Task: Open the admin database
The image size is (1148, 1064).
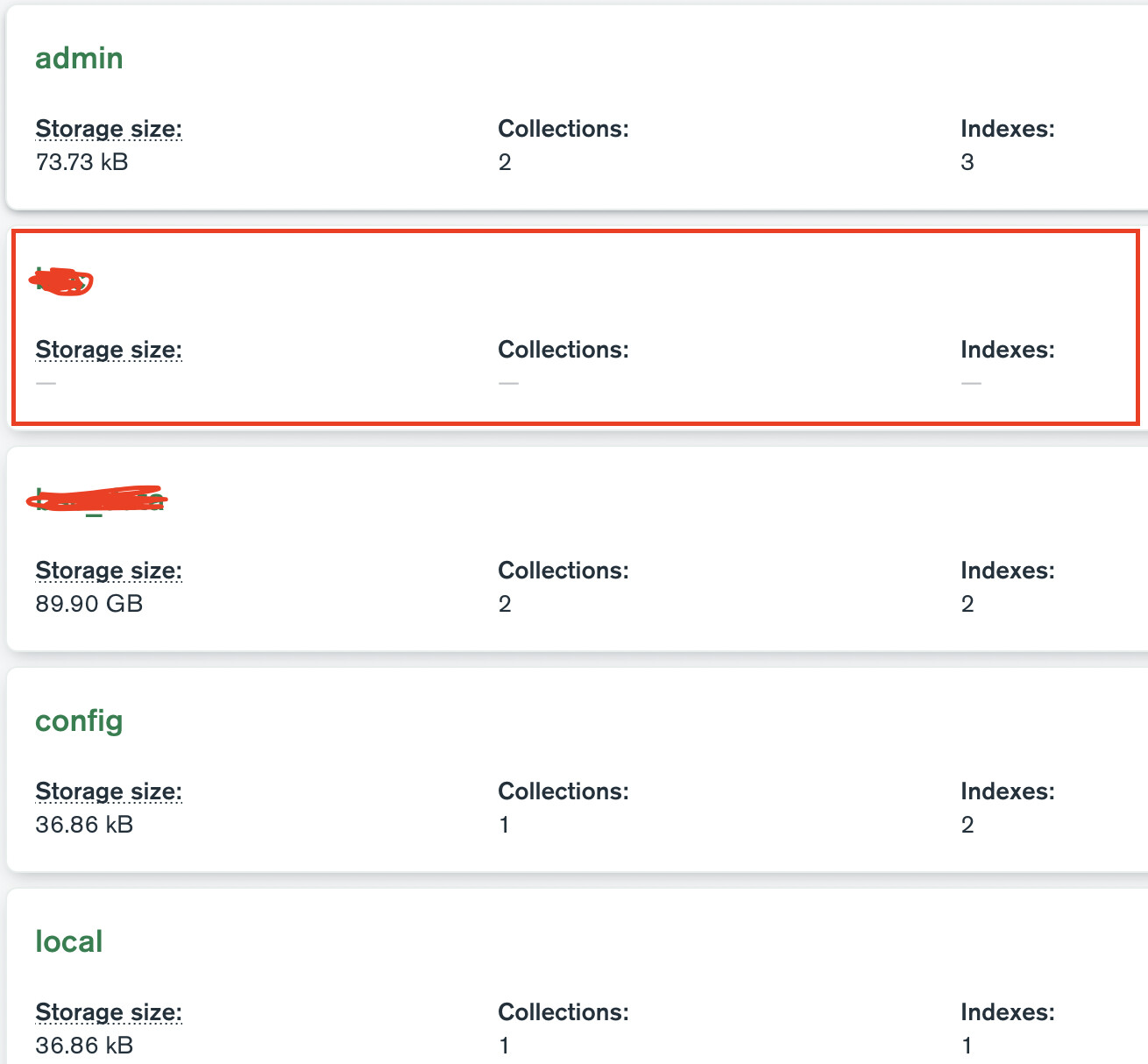Action: pos(79,59)
